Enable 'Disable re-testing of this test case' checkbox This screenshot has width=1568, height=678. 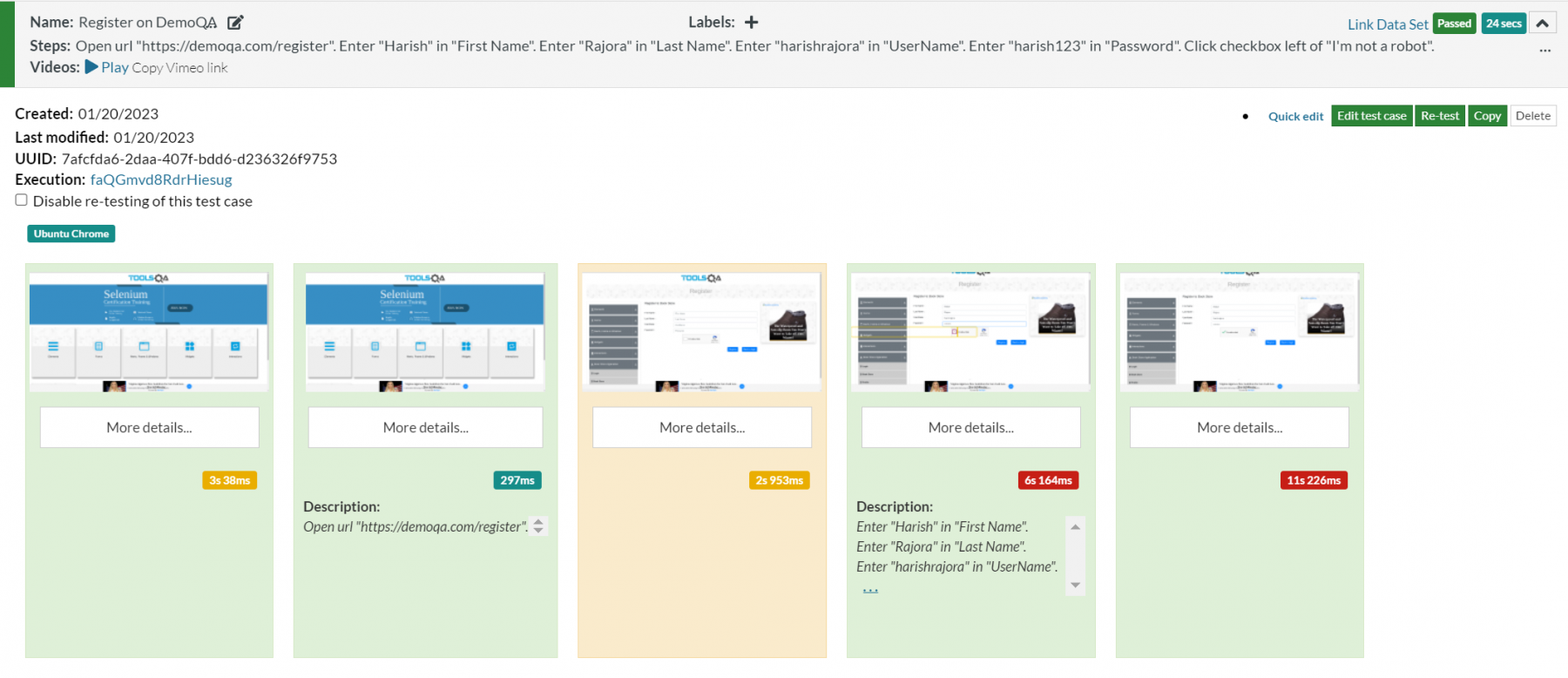tap(22, 200)
